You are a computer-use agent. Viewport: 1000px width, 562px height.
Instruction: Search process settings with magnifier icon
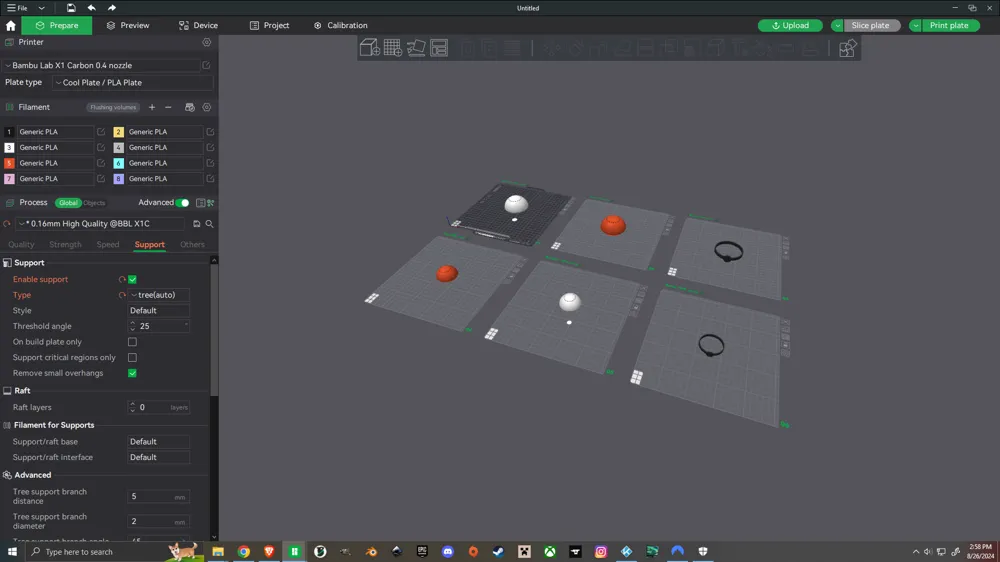(x=209, y=224)
